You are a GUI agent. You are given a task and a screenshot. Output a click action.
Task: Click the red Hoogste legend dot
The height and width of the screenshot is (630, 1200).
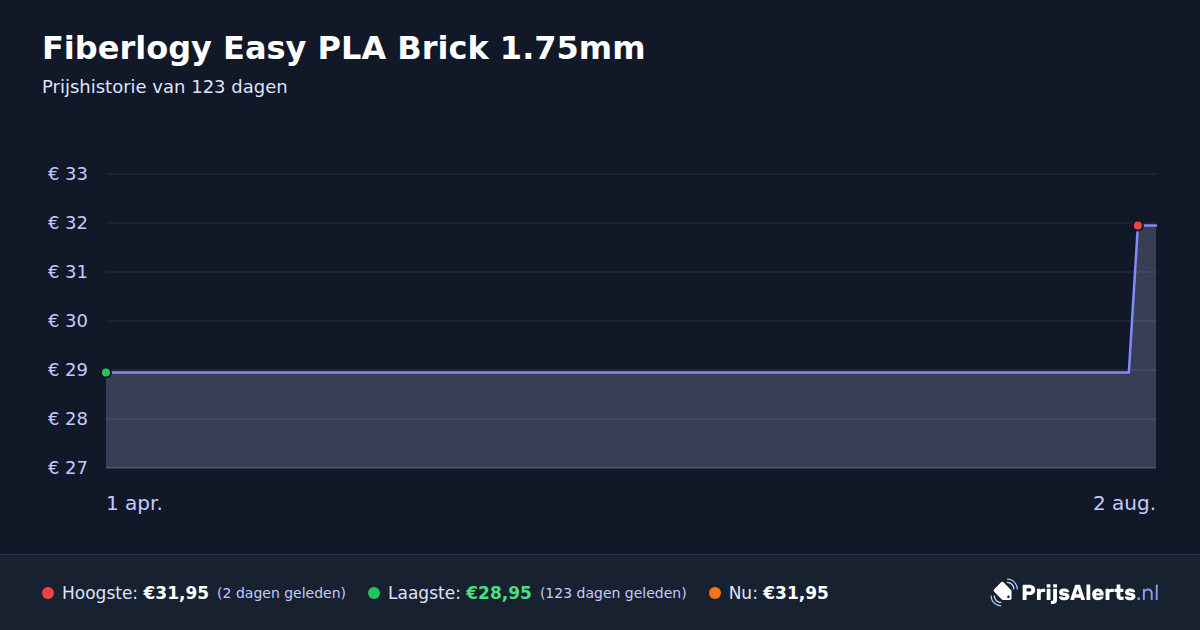click(x=48, y=593)
